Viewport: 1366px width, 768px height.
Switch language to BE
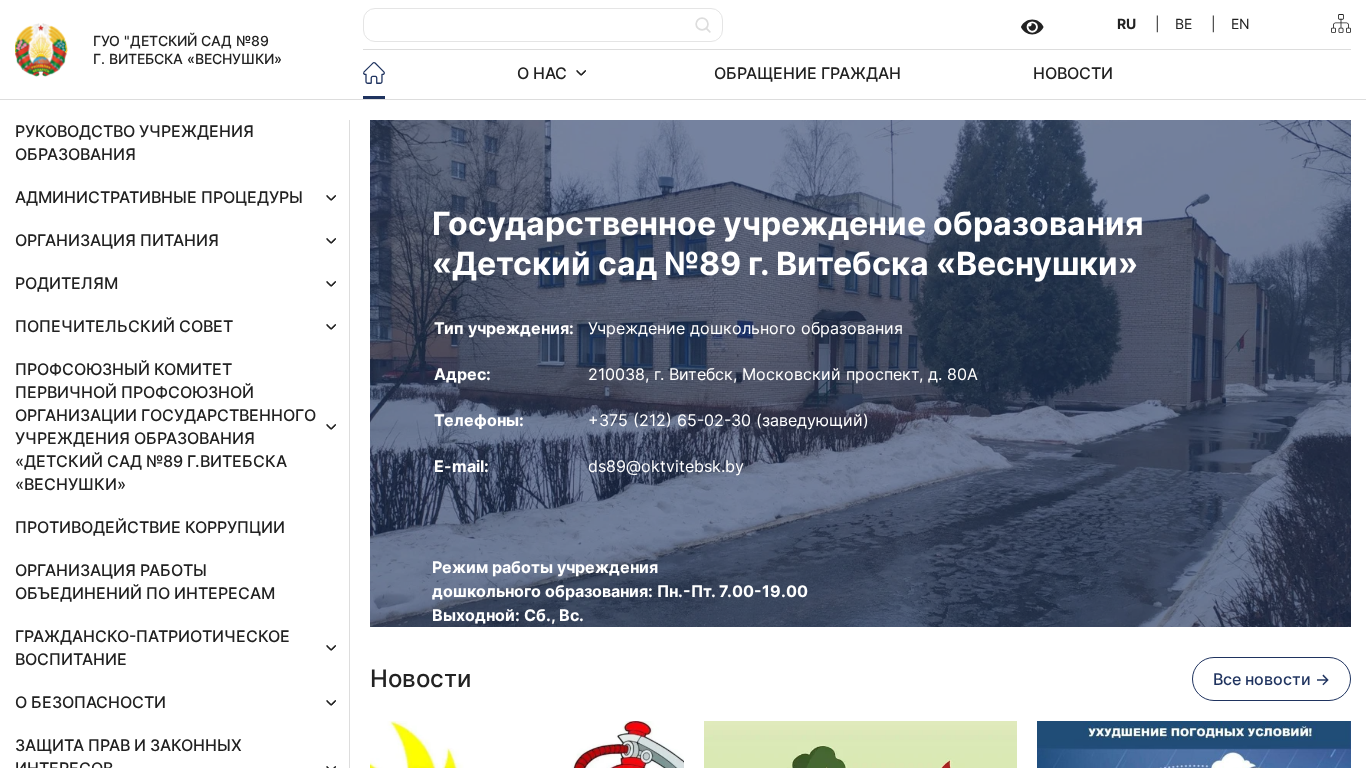point(1183,24)
